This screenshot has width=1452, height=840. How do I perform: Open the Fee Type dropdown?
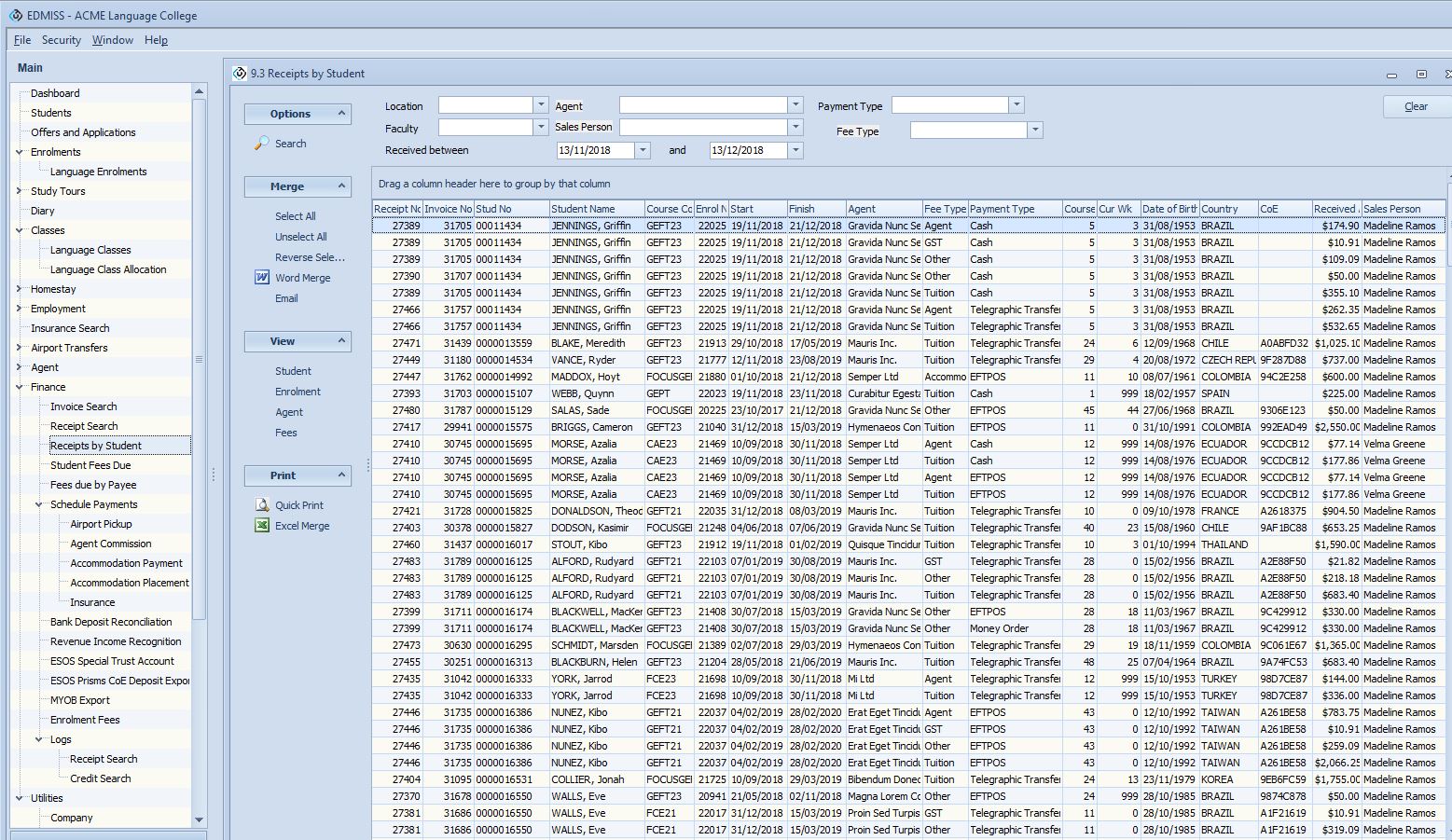[1034, 131]
